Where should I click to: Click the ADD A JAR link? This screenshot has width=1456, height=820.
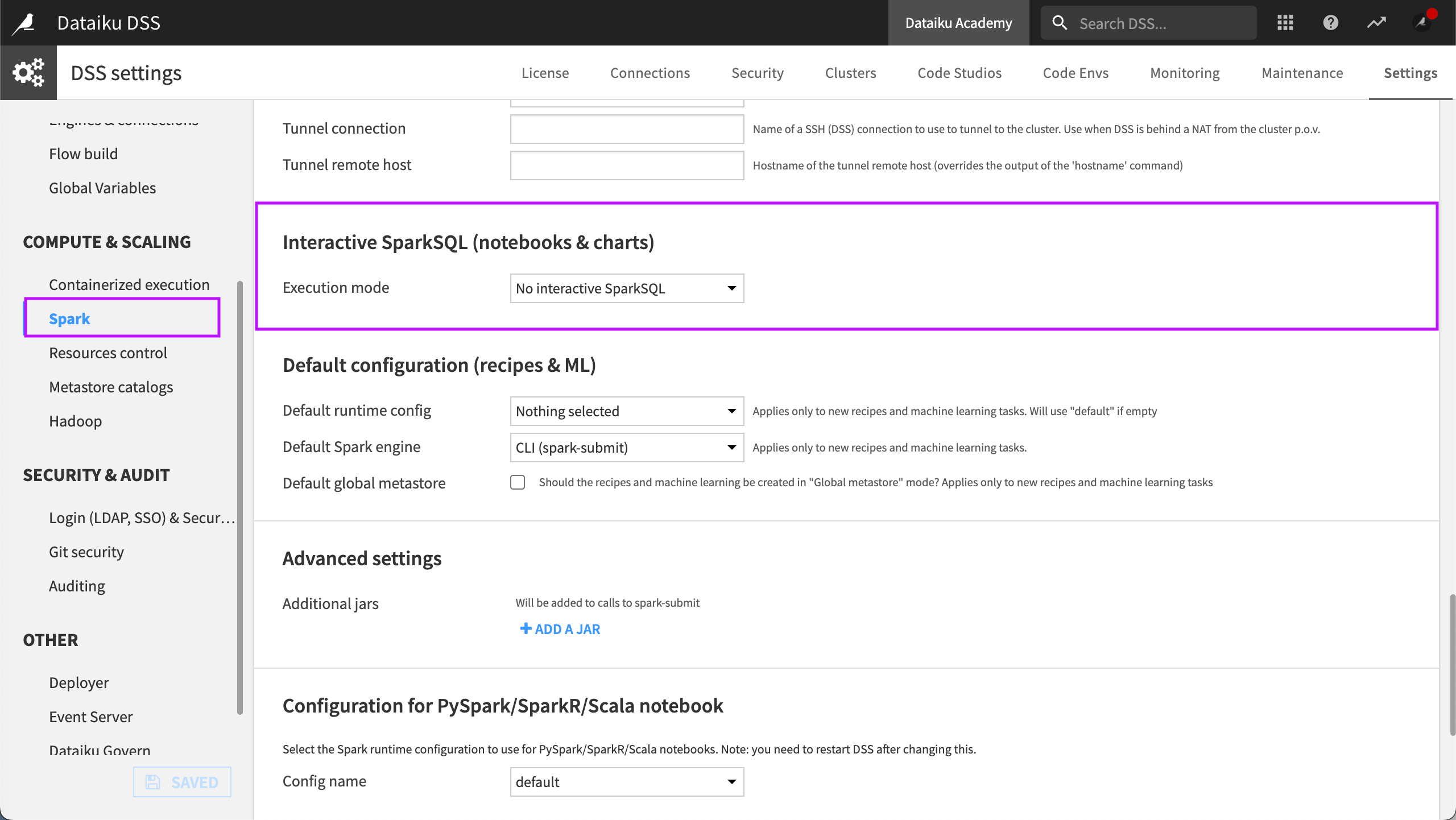point(559,629)
